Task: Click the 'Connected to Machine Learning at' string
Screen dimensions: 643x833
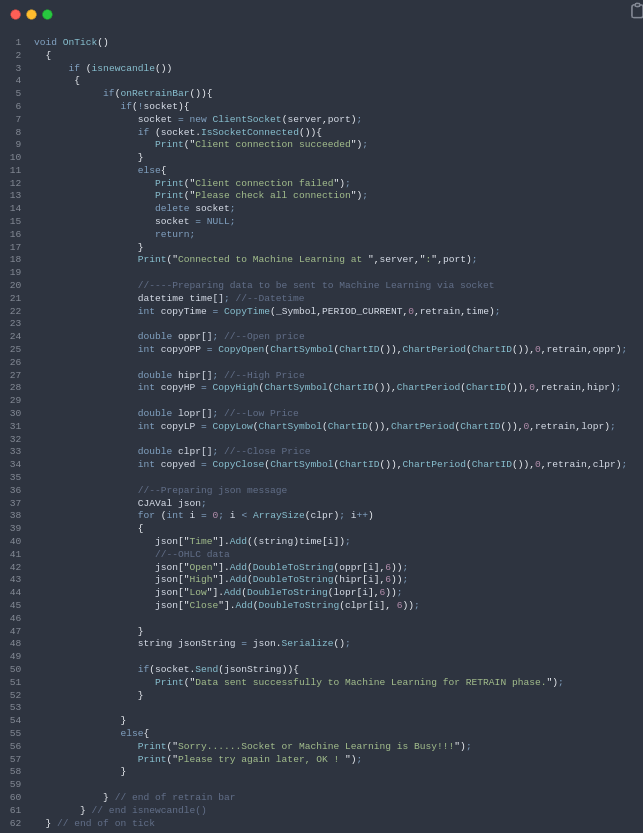Action: pyautogui.click(x=270, y=260)
